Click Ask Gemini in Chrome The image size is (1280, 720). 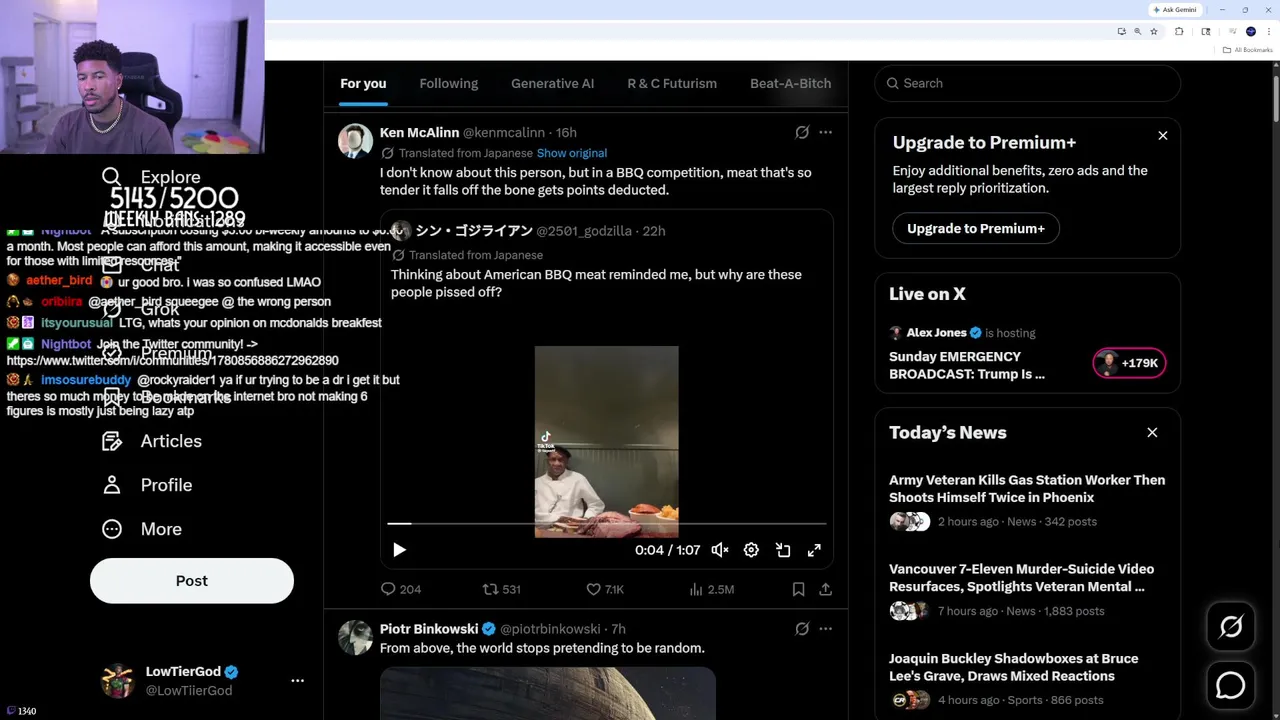(x=1175, y=10)
